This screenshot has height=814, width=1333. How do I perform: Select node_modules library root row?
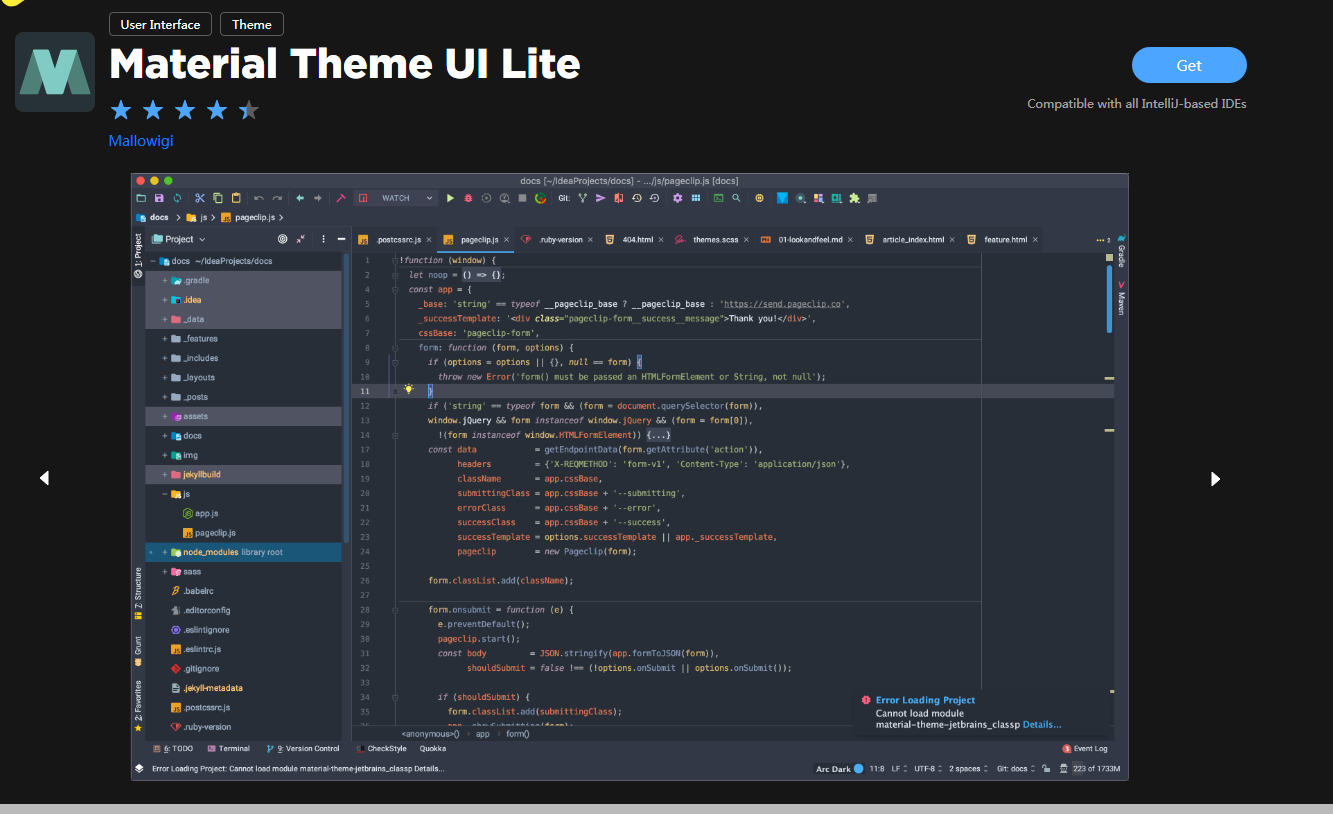tap(244, 552)
